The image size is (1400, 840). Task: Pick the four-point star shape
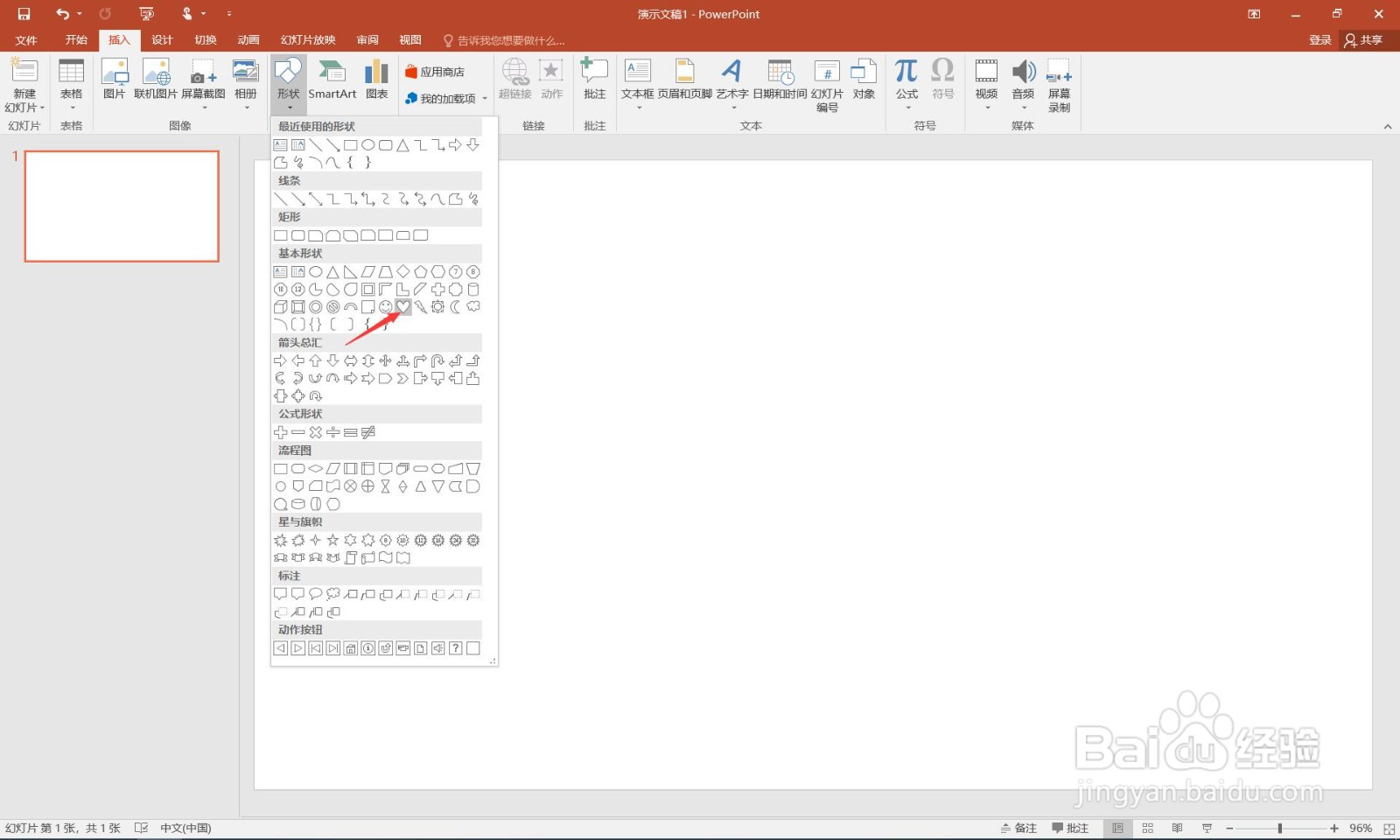click(x=316, y=540)
